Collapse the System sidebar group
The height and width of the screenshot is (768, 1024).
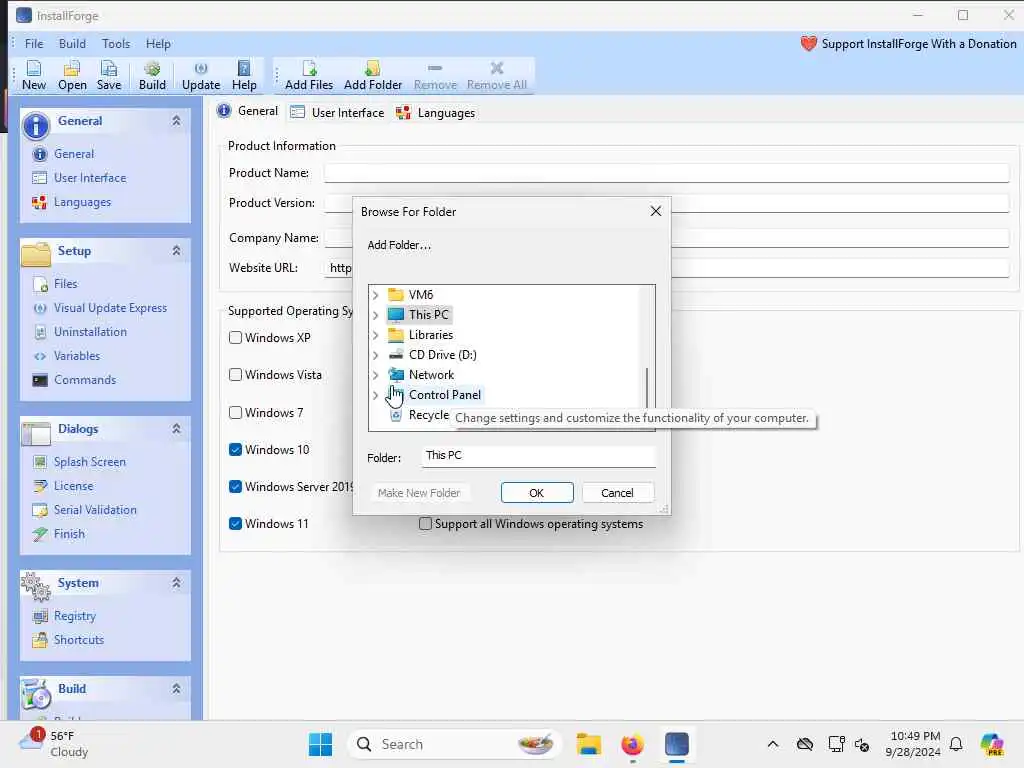click(176, 583)
